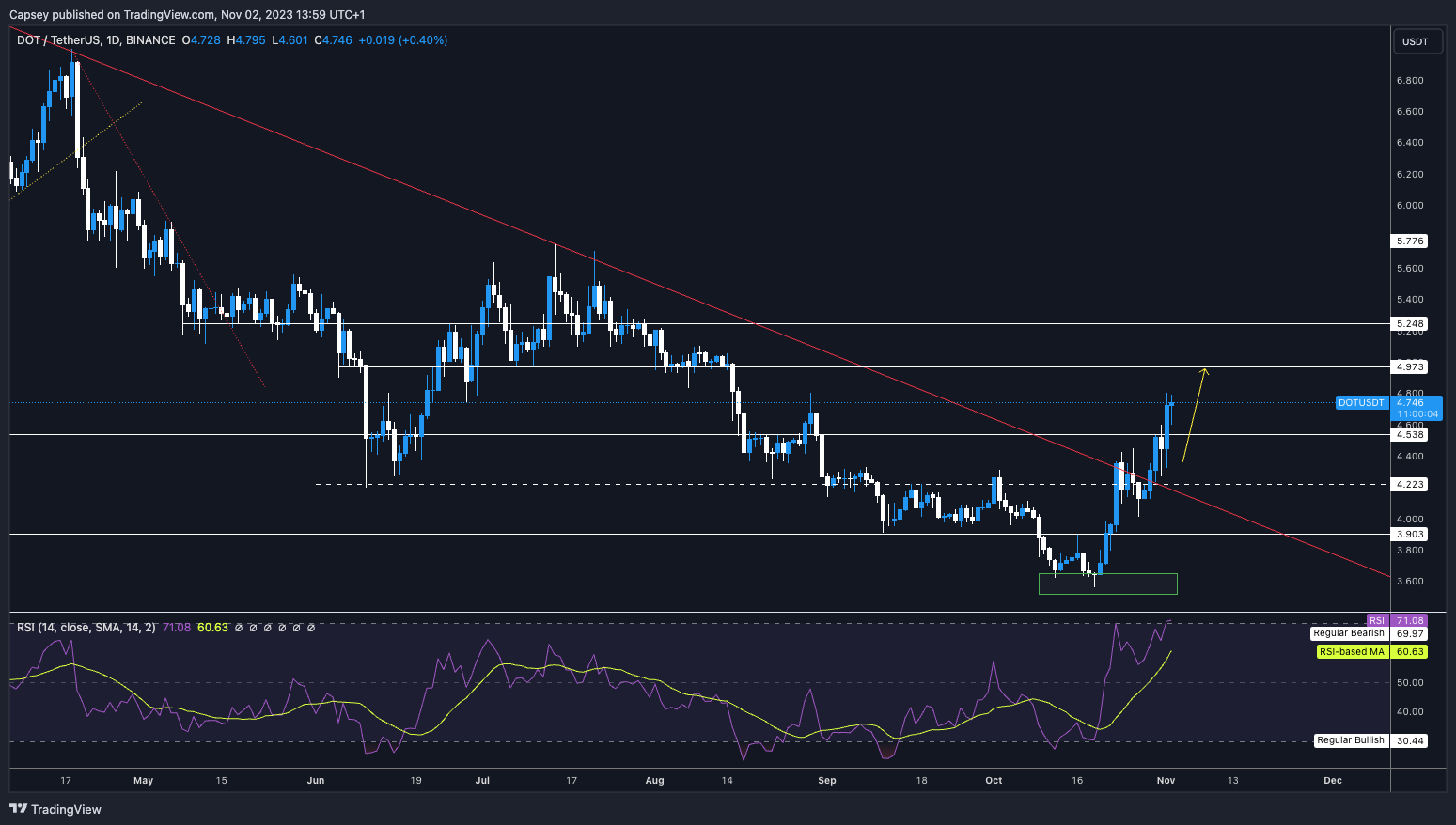Click the Regular Bullish label tag

point(1350,740)
